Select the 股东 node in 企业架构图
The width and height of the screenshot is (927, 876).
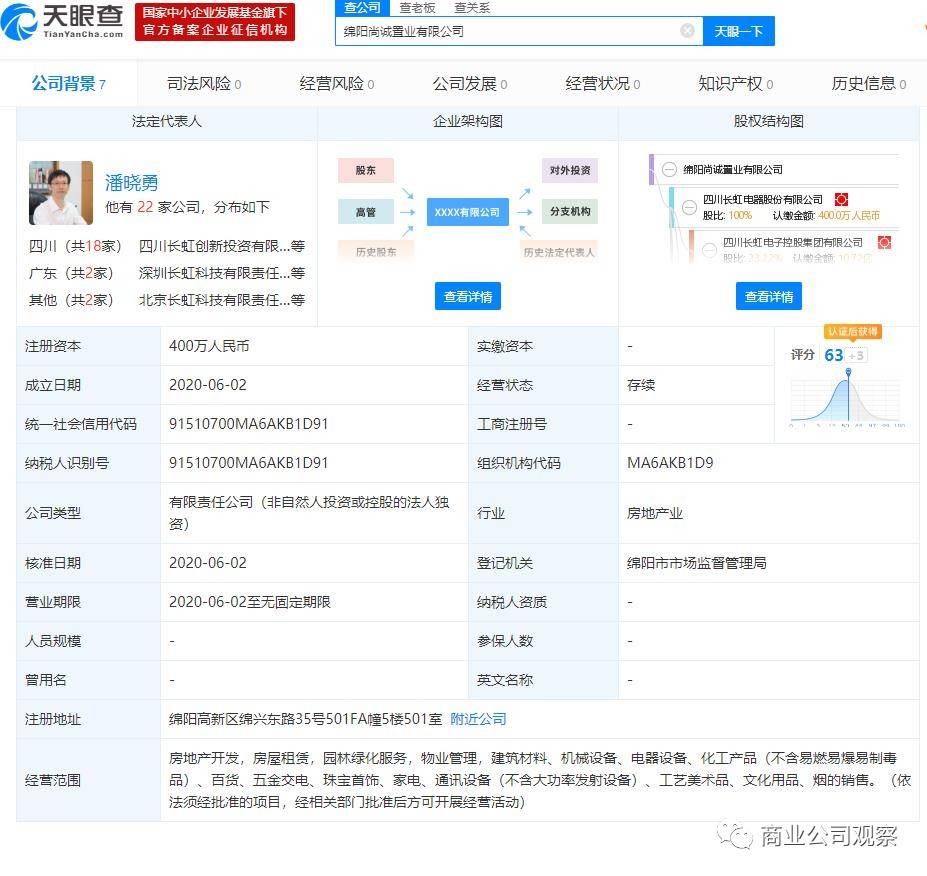[x=365, y=170]
